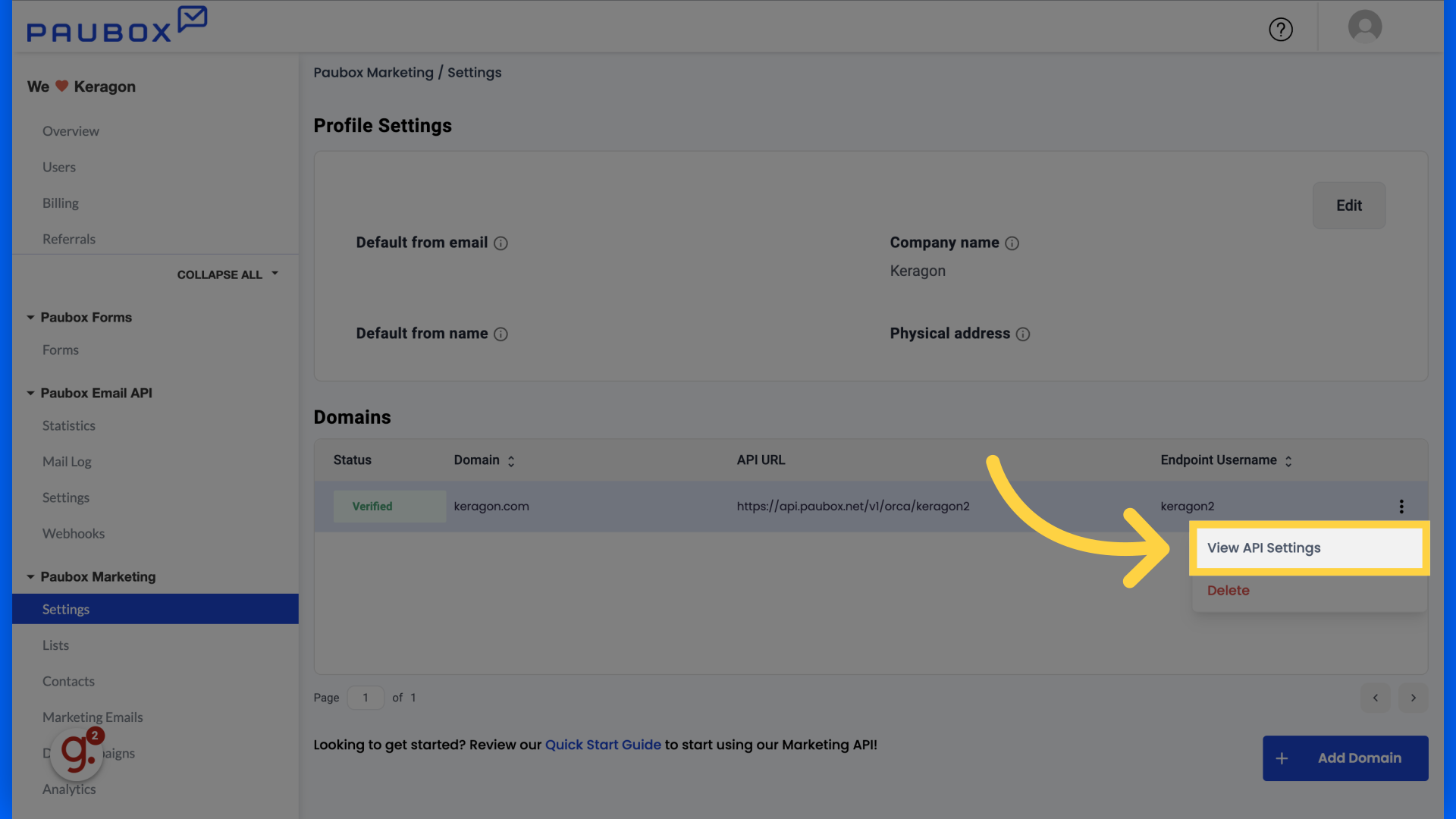Select View API Settings menu option
This screenshot has width=1456, height=819.
(x=1310, y=548)
